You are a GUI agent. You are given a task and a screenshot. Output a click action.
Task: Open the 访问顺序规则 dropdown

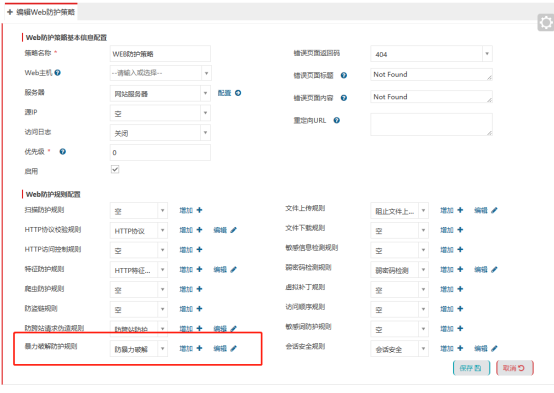click(400, 310)
